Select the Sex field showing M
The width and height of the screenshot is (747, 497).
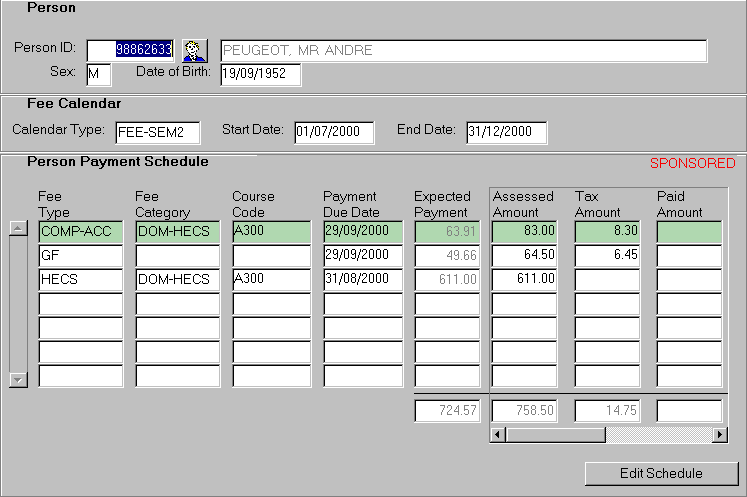[98, 75]
